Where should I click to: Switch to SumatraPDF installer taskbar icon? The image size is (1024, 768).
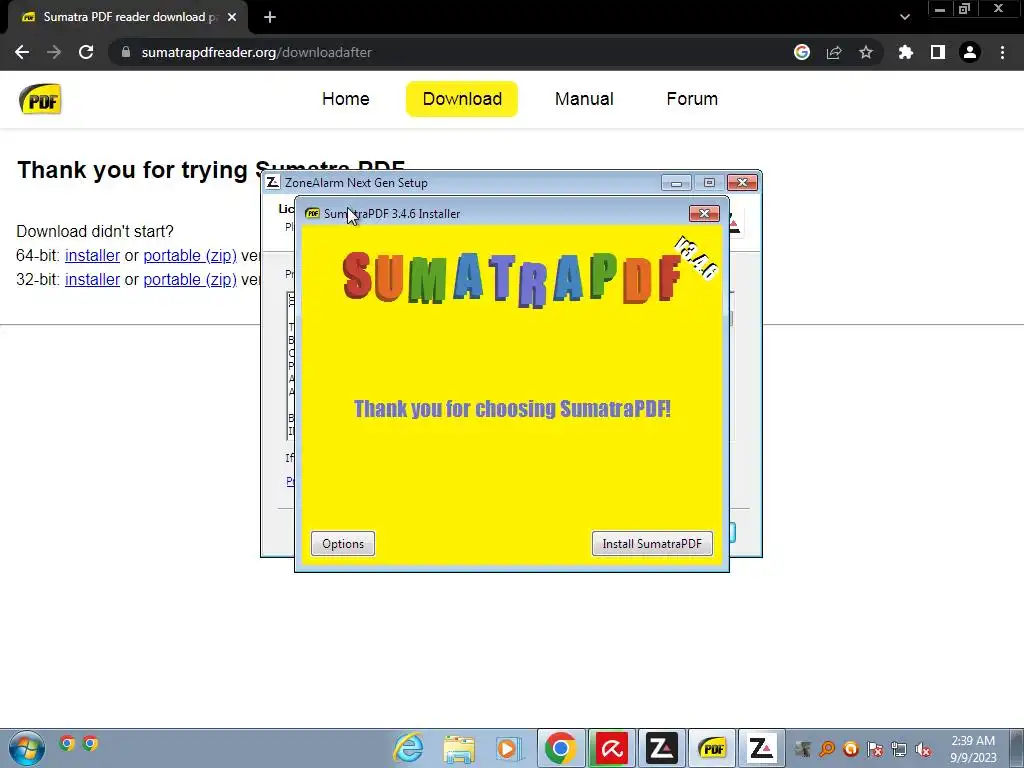(712, 748)
